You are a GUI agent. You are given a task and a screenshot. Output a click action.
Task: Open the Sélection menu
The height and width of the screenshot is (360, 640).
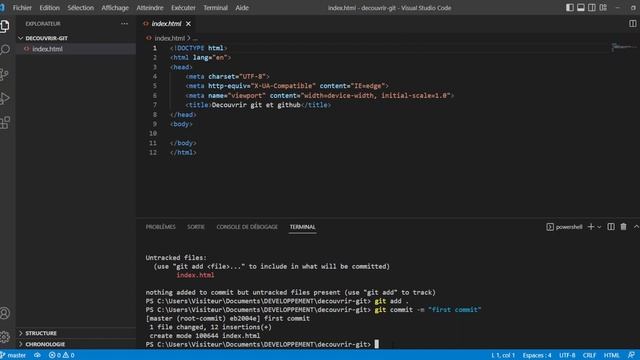(80, 8)
